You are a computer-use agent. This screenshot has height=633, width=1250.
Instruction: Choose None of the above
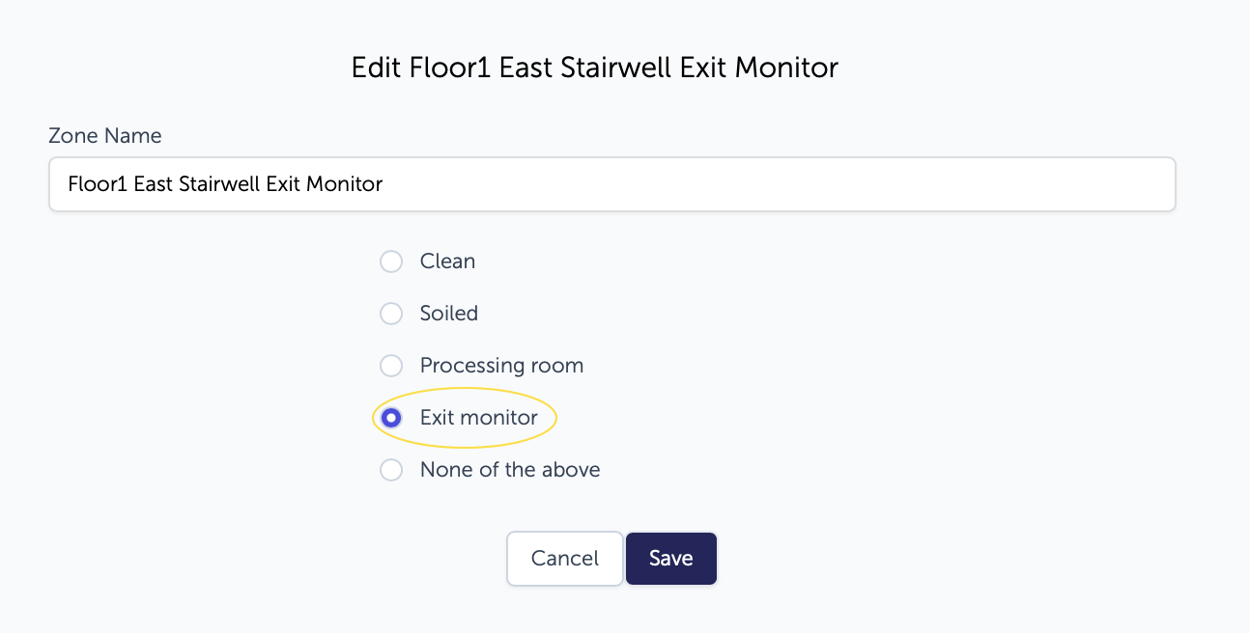tap(391, 469)
